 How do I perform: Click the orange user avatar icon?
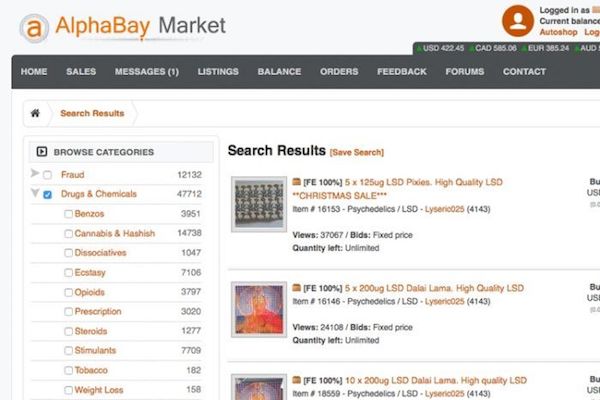coord(517,20)
